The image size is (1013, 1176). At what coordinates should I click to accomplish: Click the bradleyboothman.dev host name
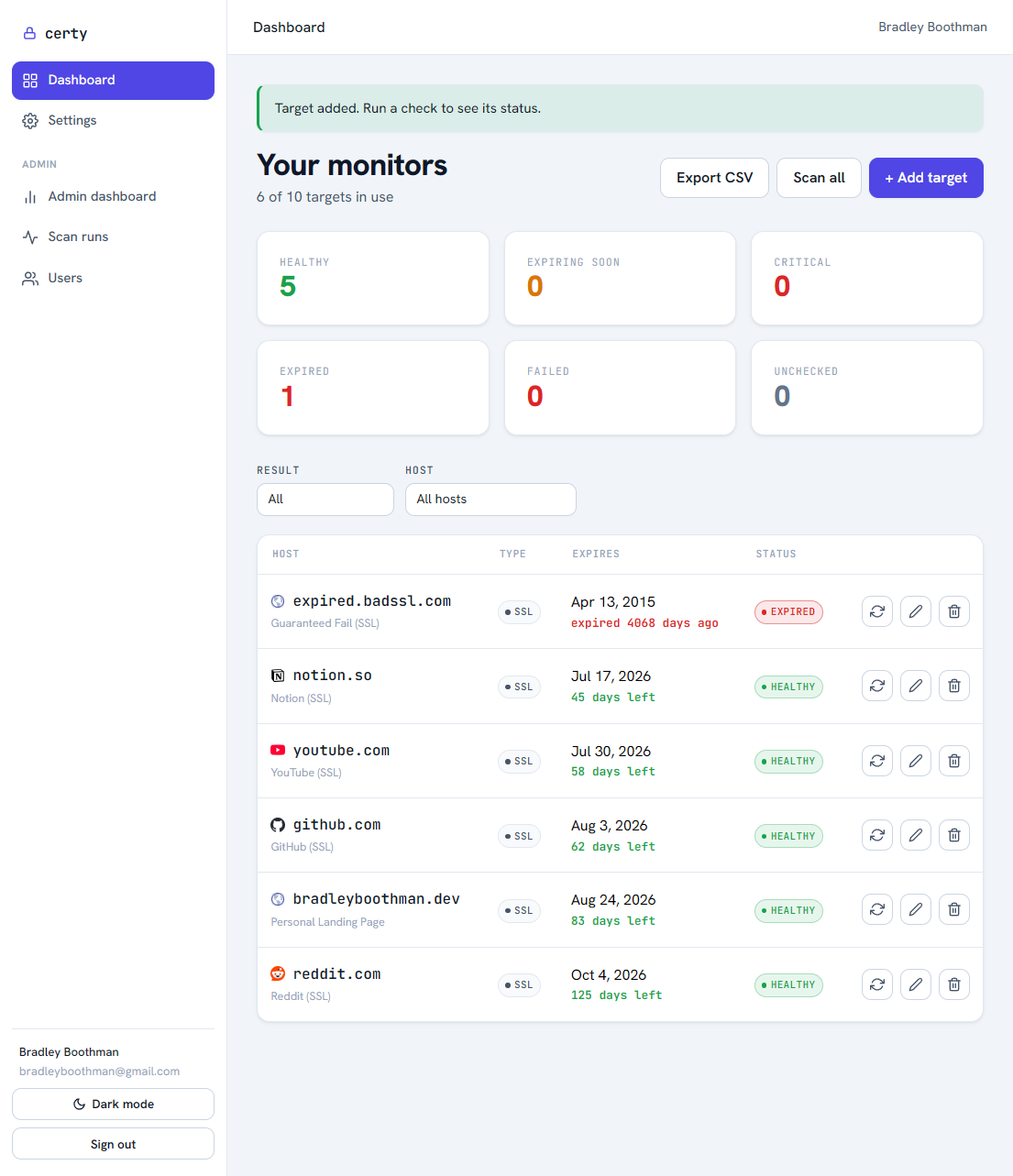tap(377, 899)
